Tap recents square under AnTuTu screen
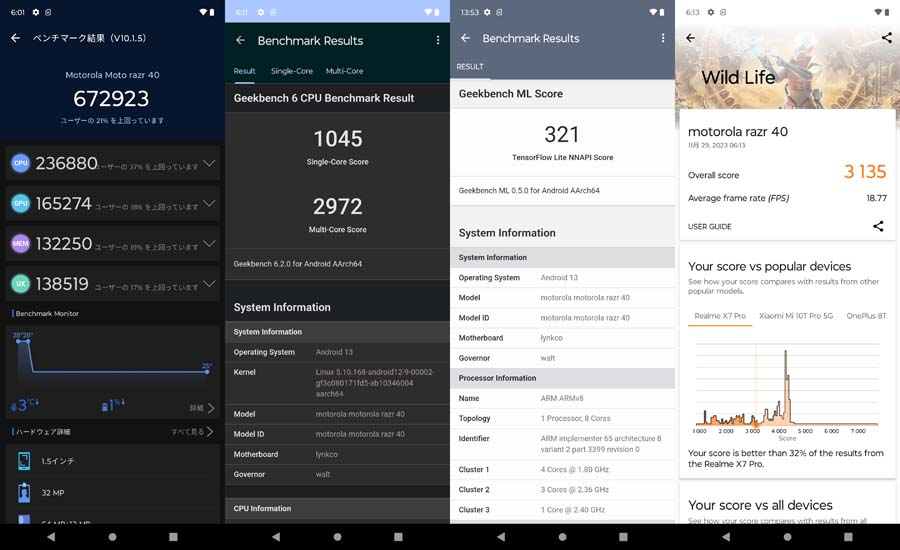 pos(173,537)
